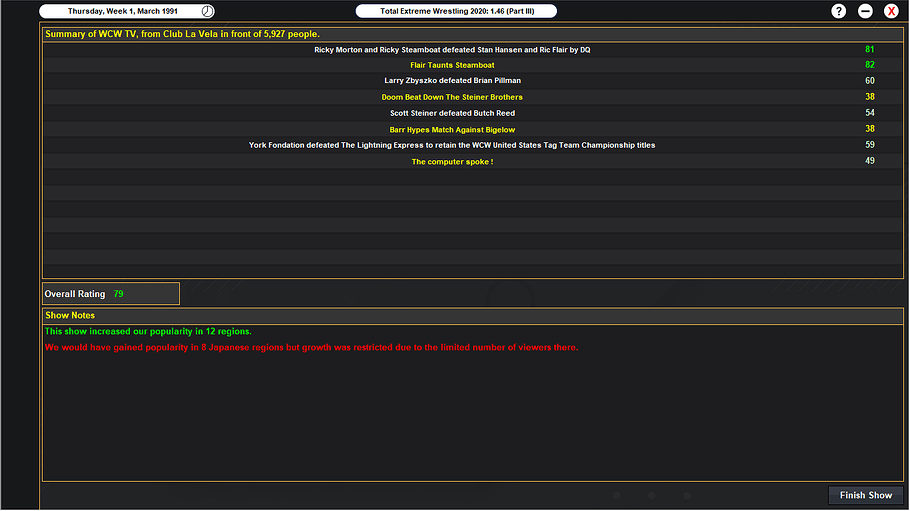This screenshot has width=910, height=511.
Task: Select the Flair Taunts Steamboat segment
Action: 472,65
